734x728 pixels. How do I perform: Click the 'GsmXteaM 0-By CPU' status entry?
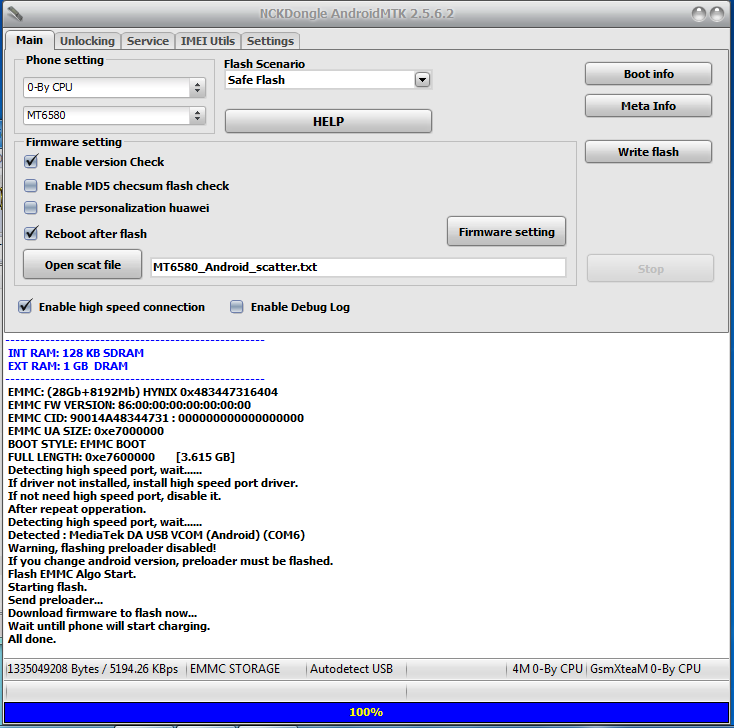[645, 669]
